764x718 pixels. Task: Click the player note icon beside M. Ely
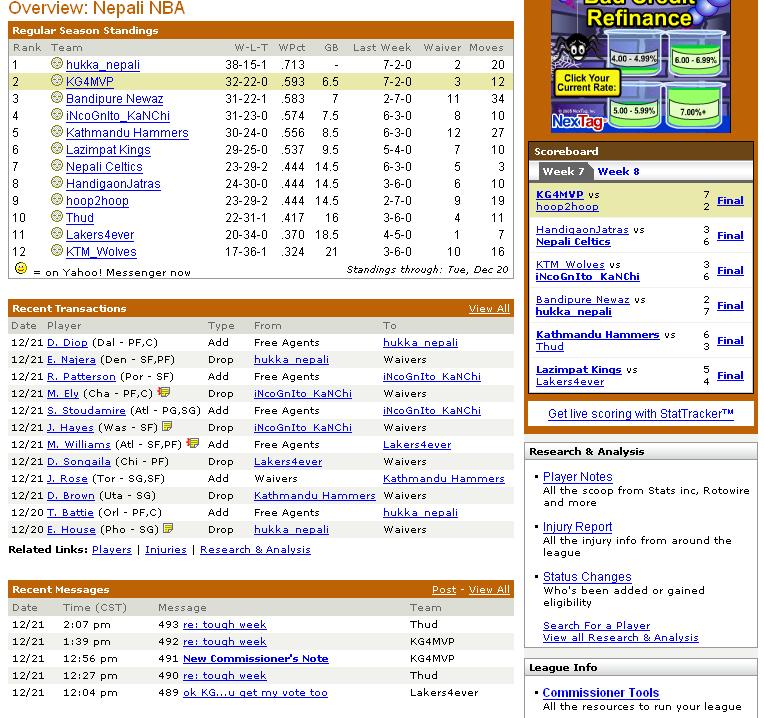(163, 393)
